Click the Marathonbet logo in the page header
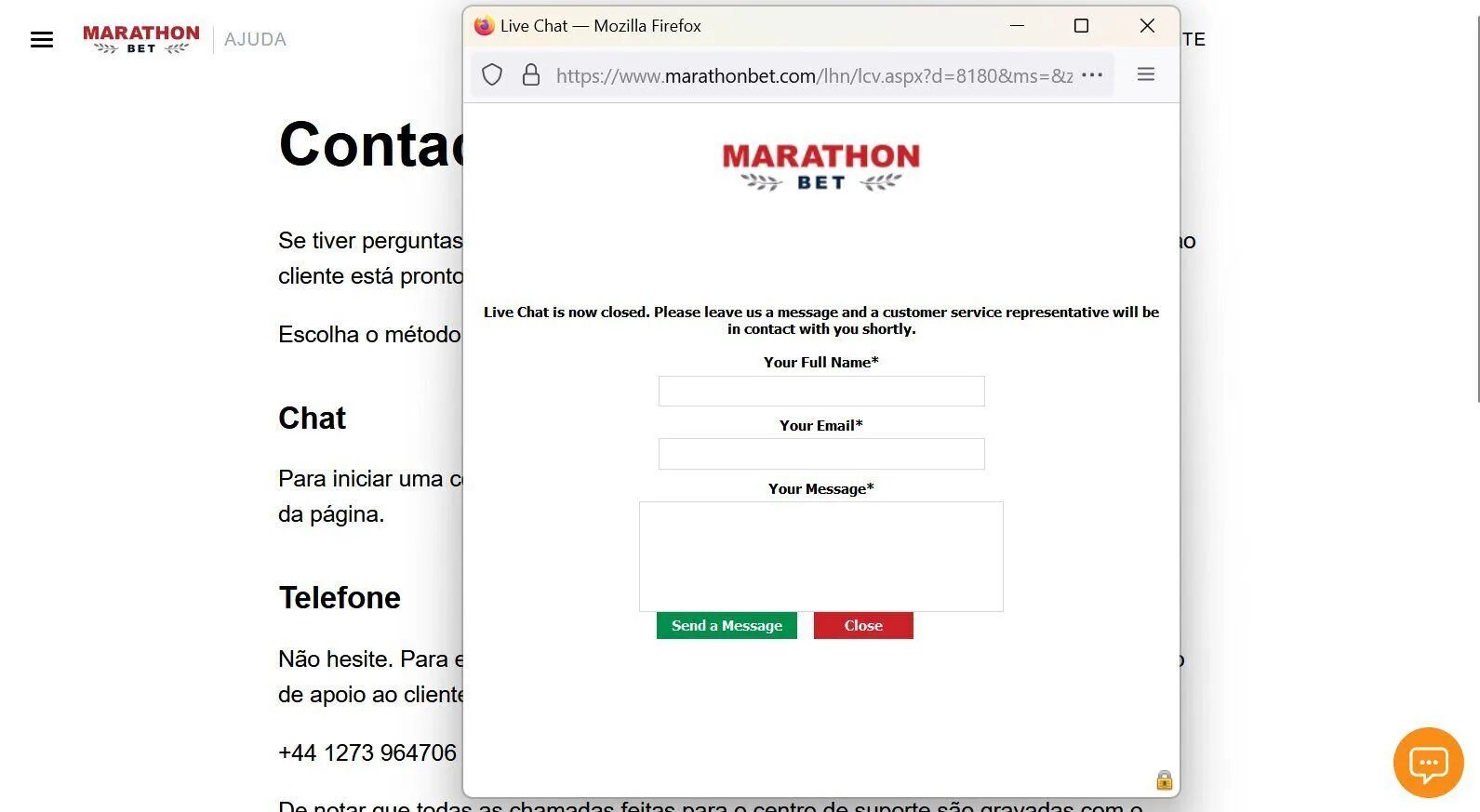This screenshot has width=1480, height=812. pyautogui.click(x=141, y=39)
